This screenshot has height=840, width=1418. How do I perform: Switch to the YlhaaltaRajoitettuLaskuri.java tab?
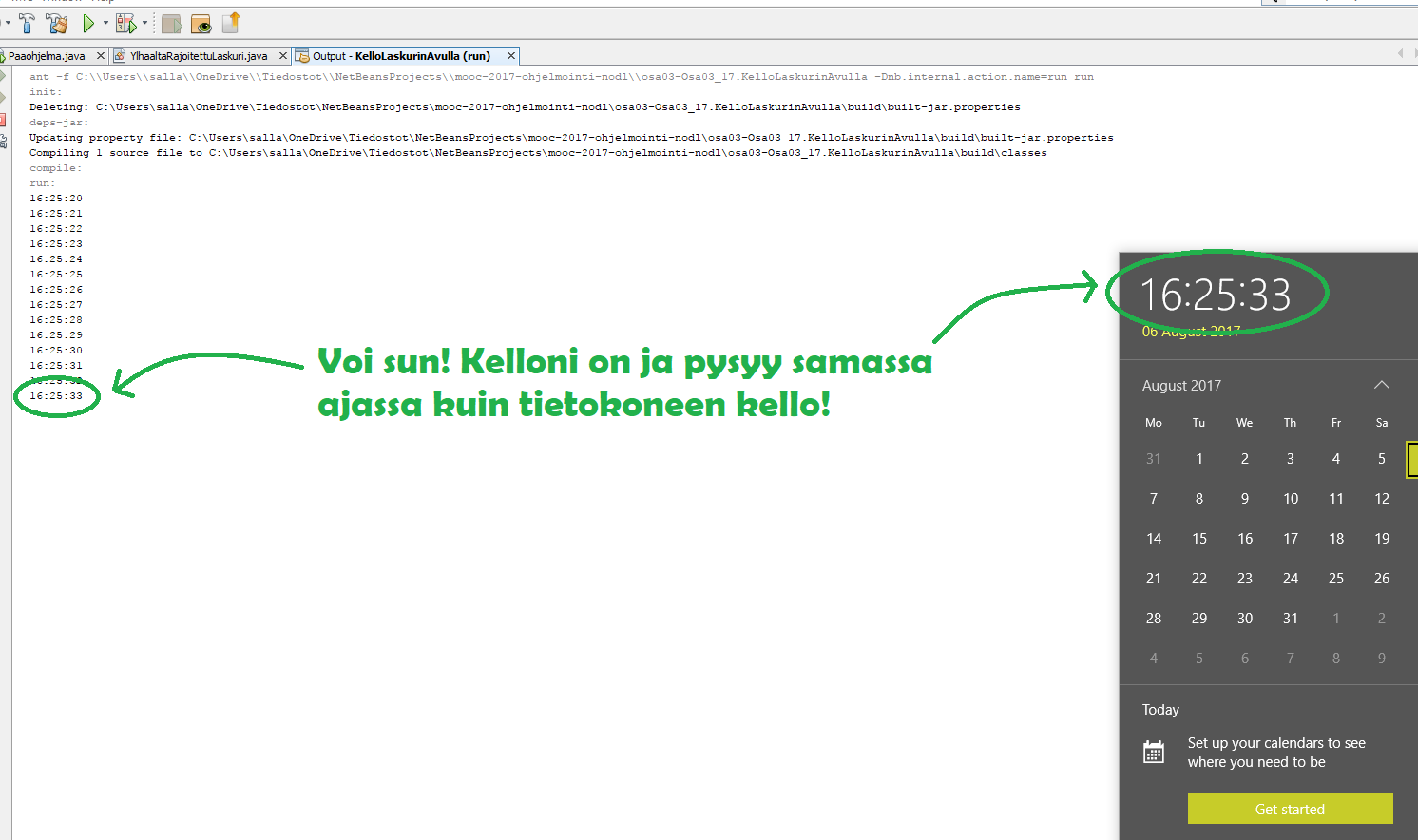point(199,56)
